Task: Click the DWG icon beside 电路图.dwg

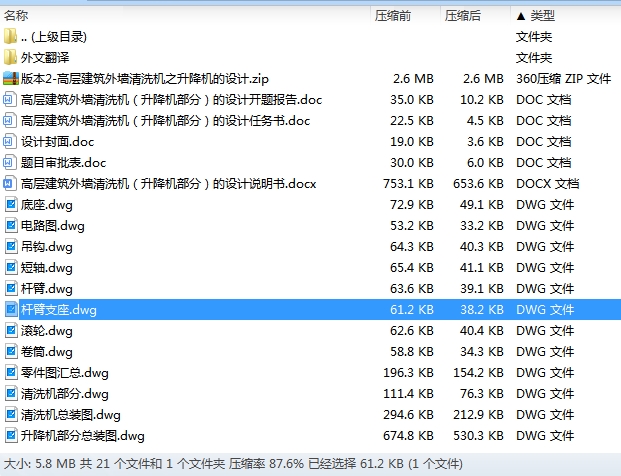Action: [x=11, y=225]
